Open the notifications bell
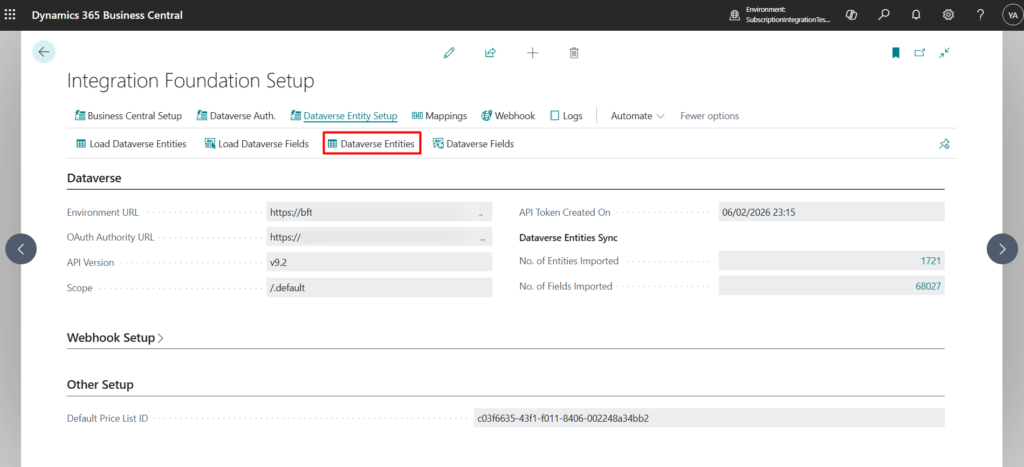This screenshot has height=467, width=1024. pyautogui.click(x=916, y=15)
